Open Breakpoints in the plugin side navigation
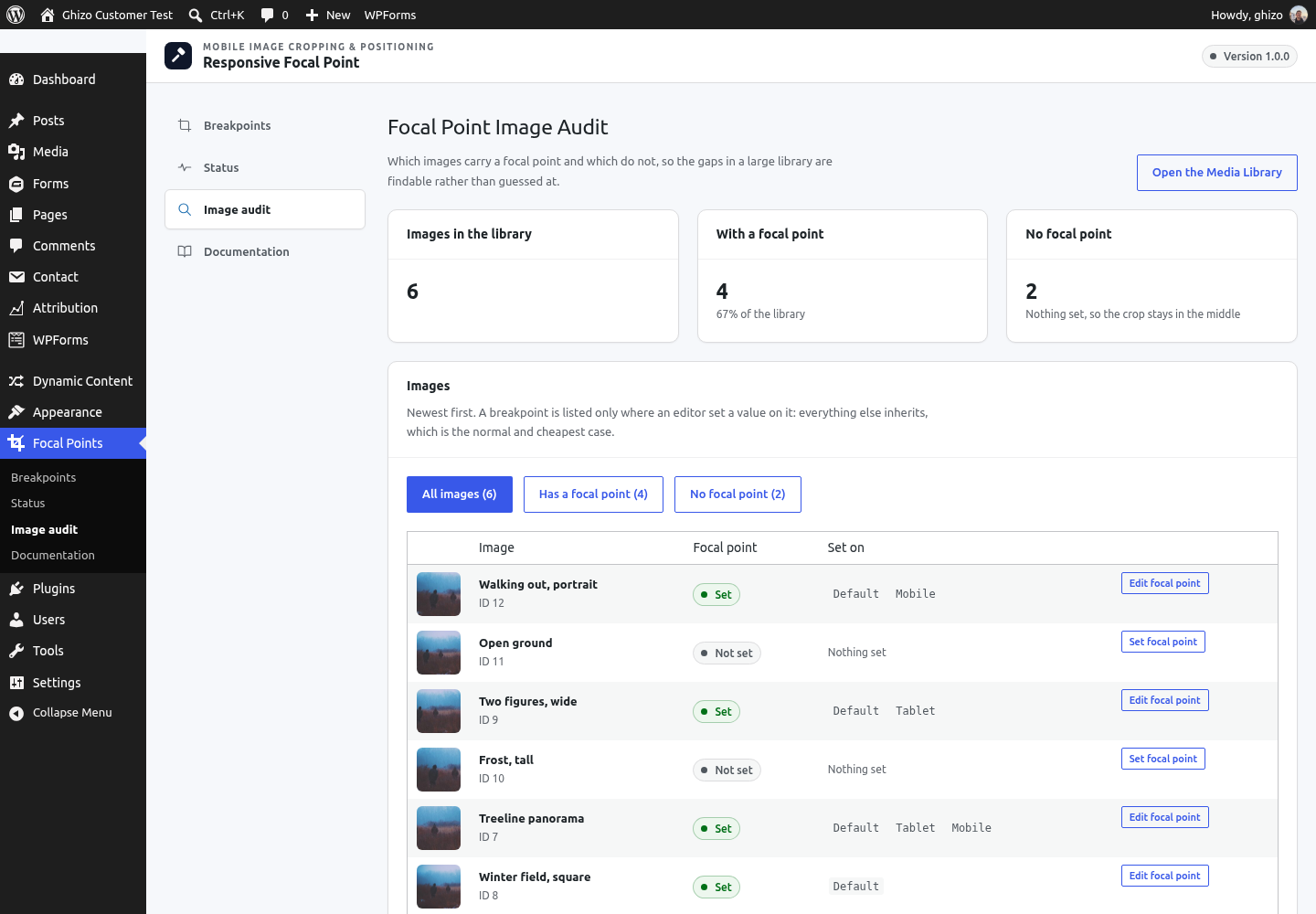1316x914 pixels. [x=265, y=125]
